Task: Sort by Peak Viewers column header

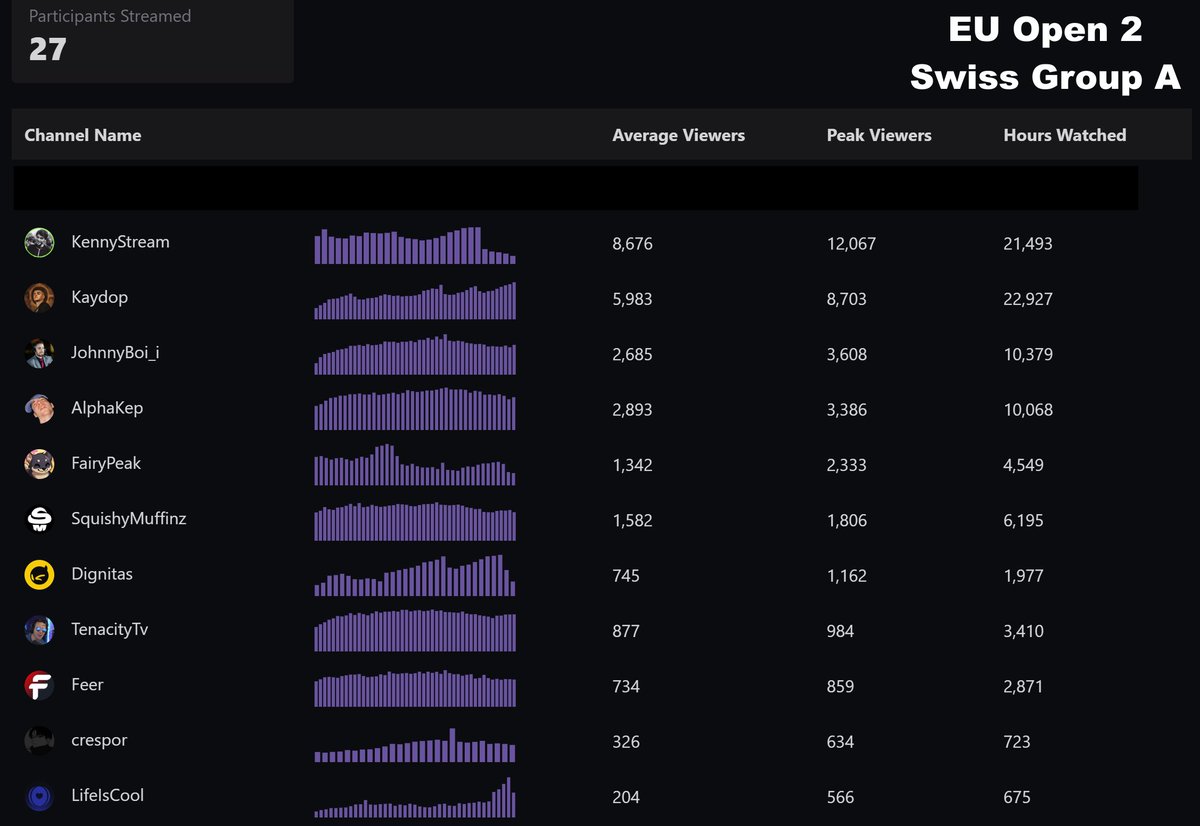Action: [879, 135]
